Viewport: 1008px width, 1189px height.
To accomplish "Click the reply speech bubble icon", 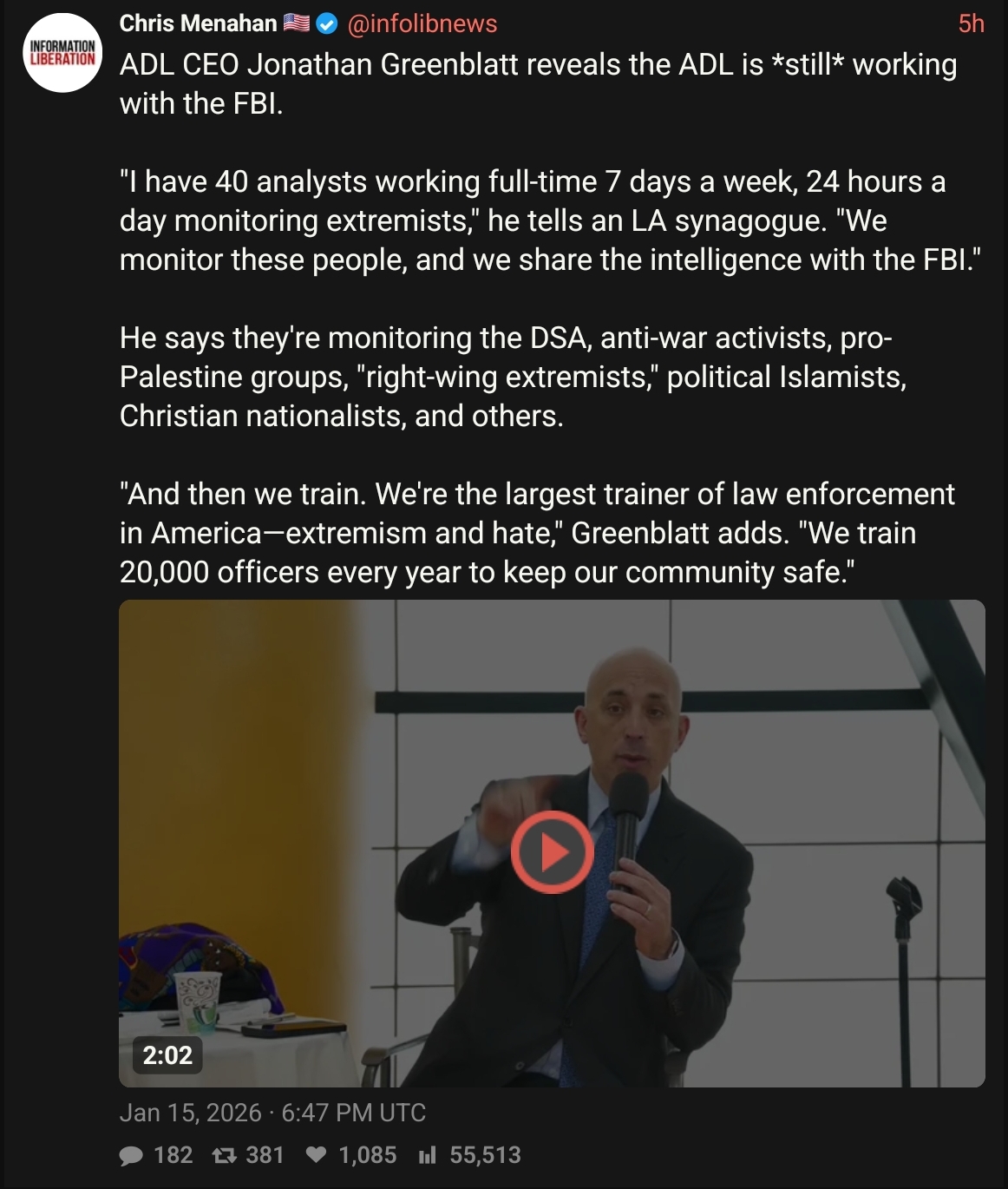I will click(131, 1155).
